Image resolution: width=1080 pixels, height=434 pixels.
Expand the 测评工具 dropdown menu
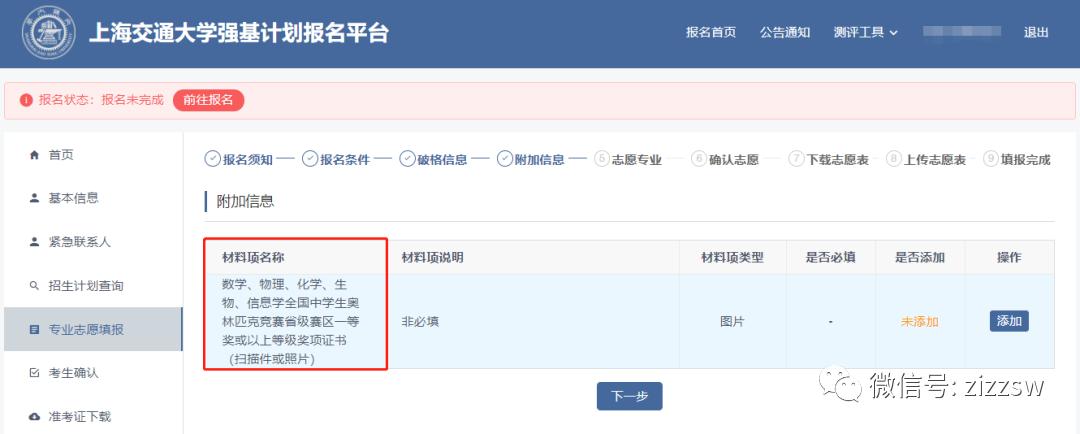coord(865,32)
